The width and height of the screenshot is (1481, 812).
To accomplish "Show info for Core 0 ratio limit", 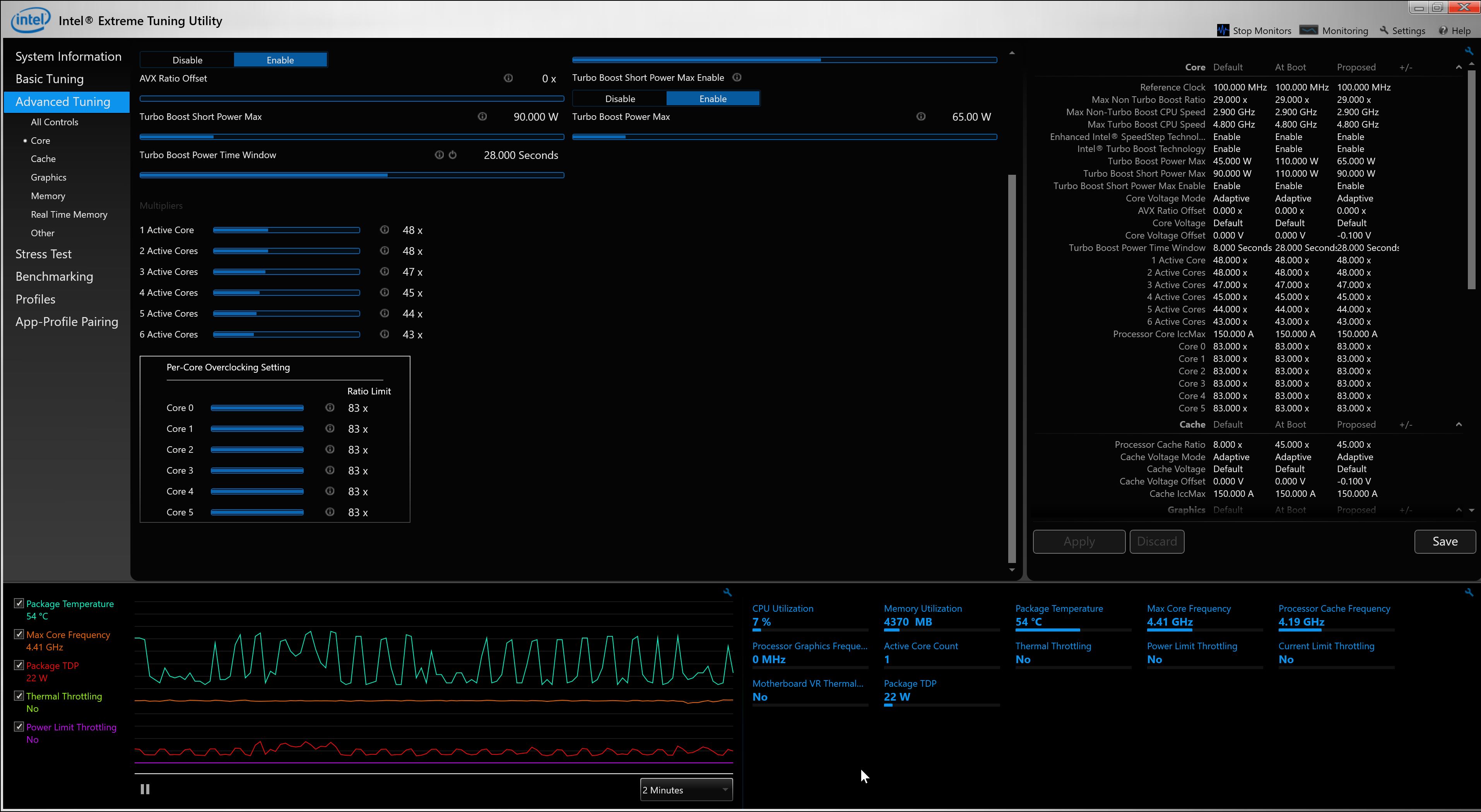I will (330, 408).
